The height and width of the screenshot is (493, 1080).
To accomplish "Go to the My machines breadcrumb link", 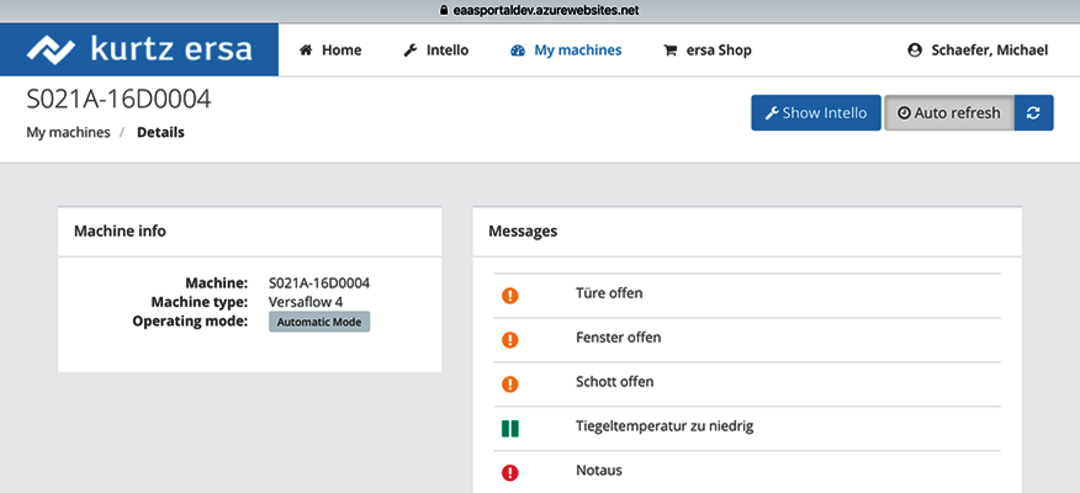I will pyautogui.click(x=68, y=132).
